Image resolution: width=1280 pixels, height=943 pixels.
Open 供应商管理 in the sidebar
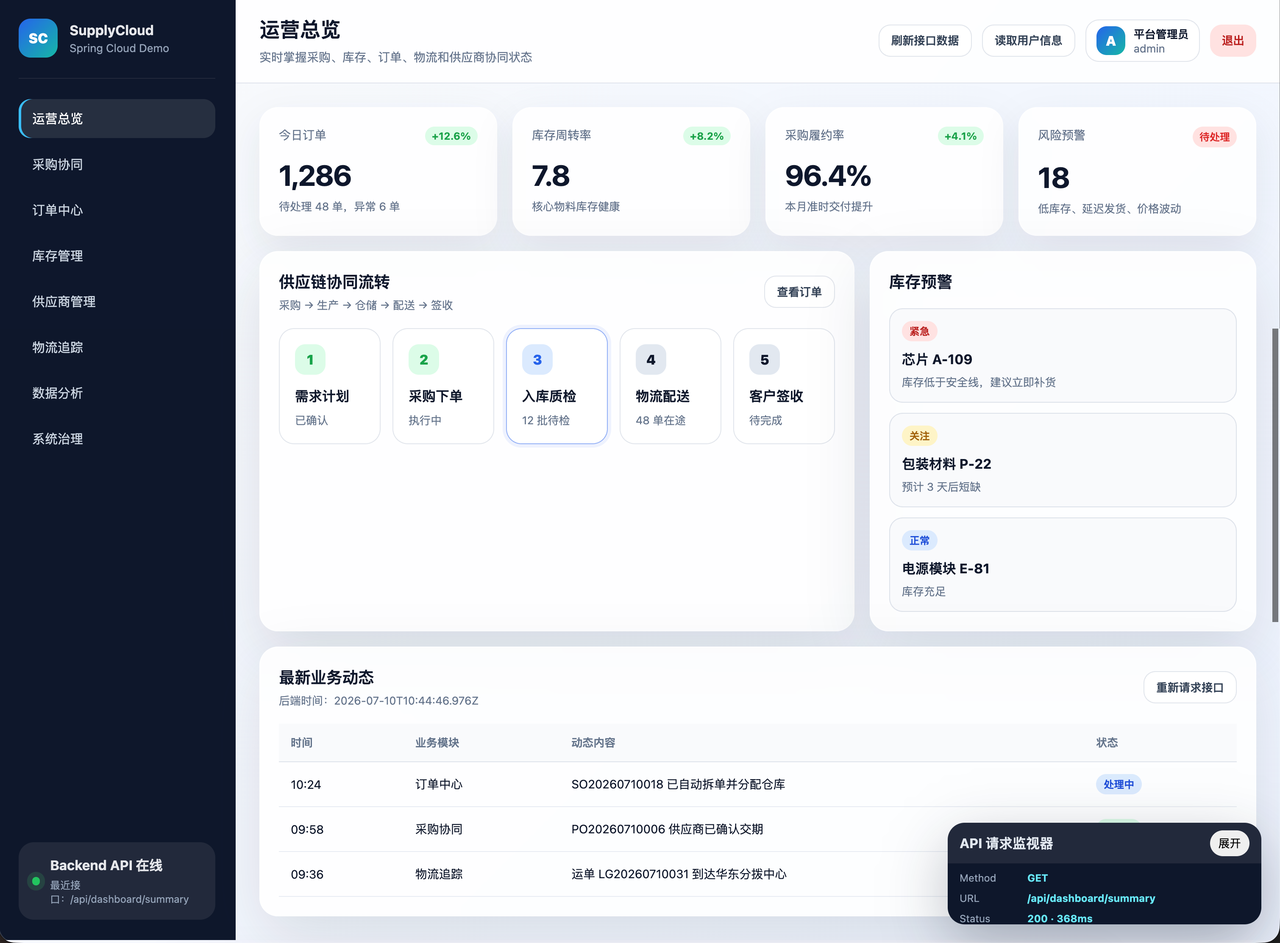pyautogui.click(x=117, y=301)
